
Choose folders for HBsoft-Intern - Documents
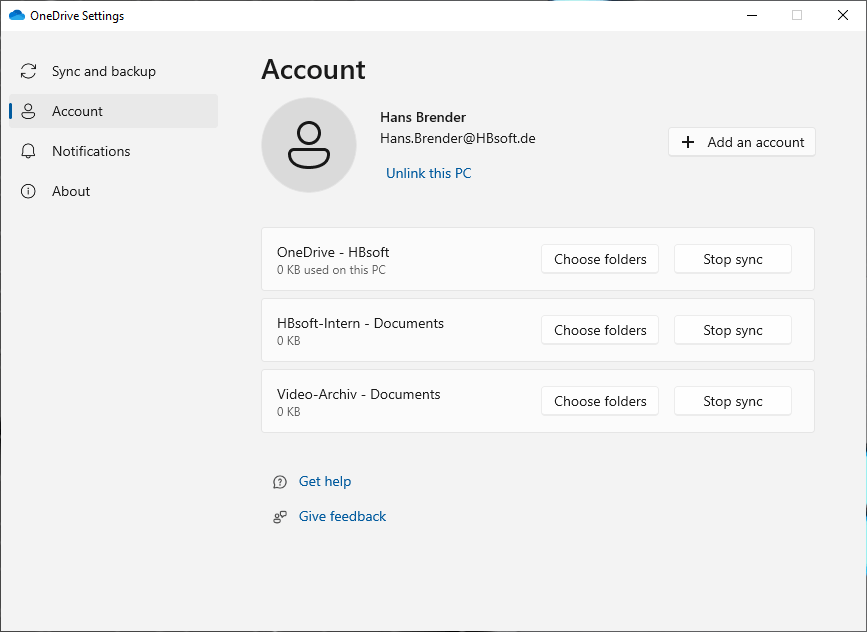(x=600, y=330)
